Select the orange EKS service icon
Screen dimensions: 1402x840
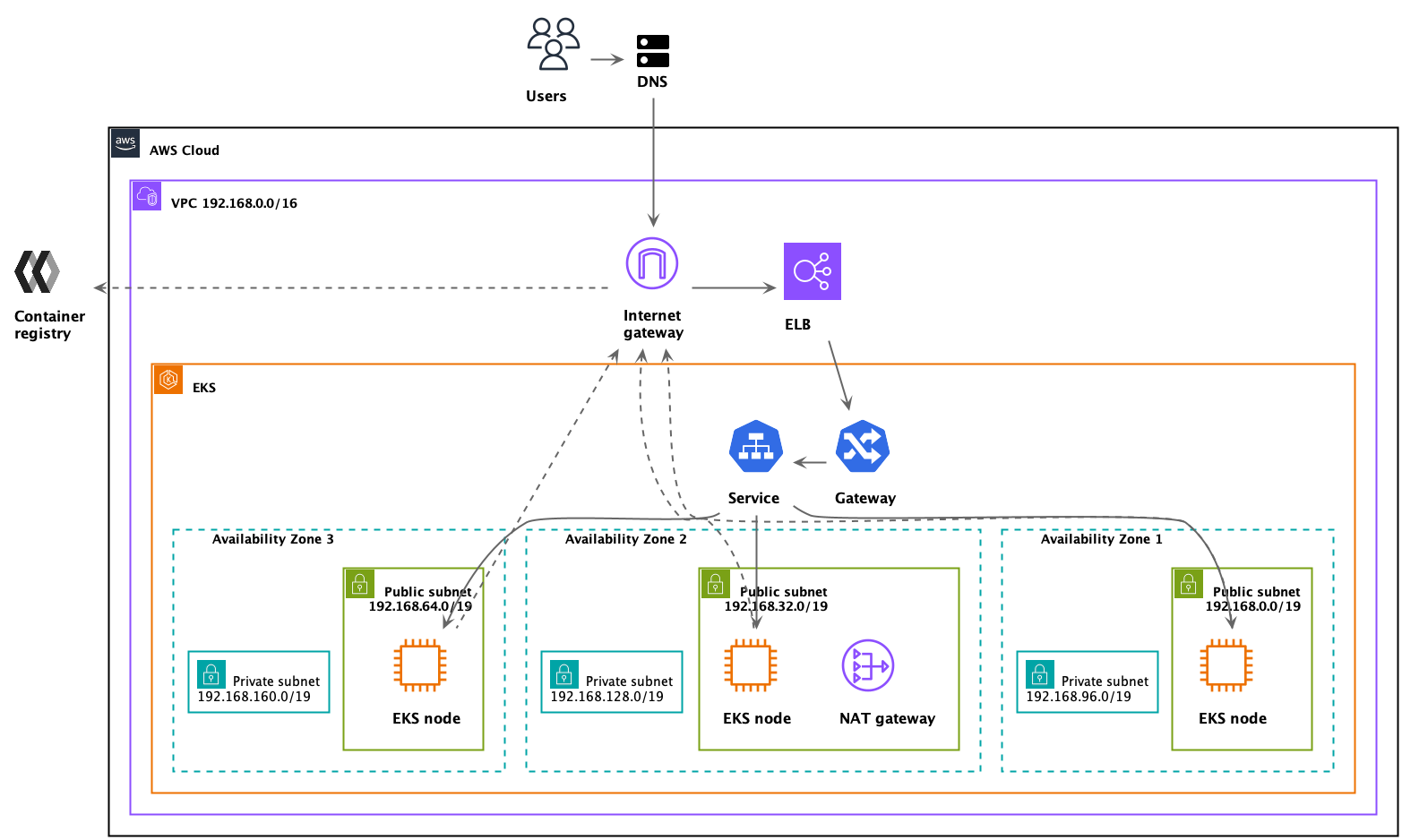tap(168, 380)
